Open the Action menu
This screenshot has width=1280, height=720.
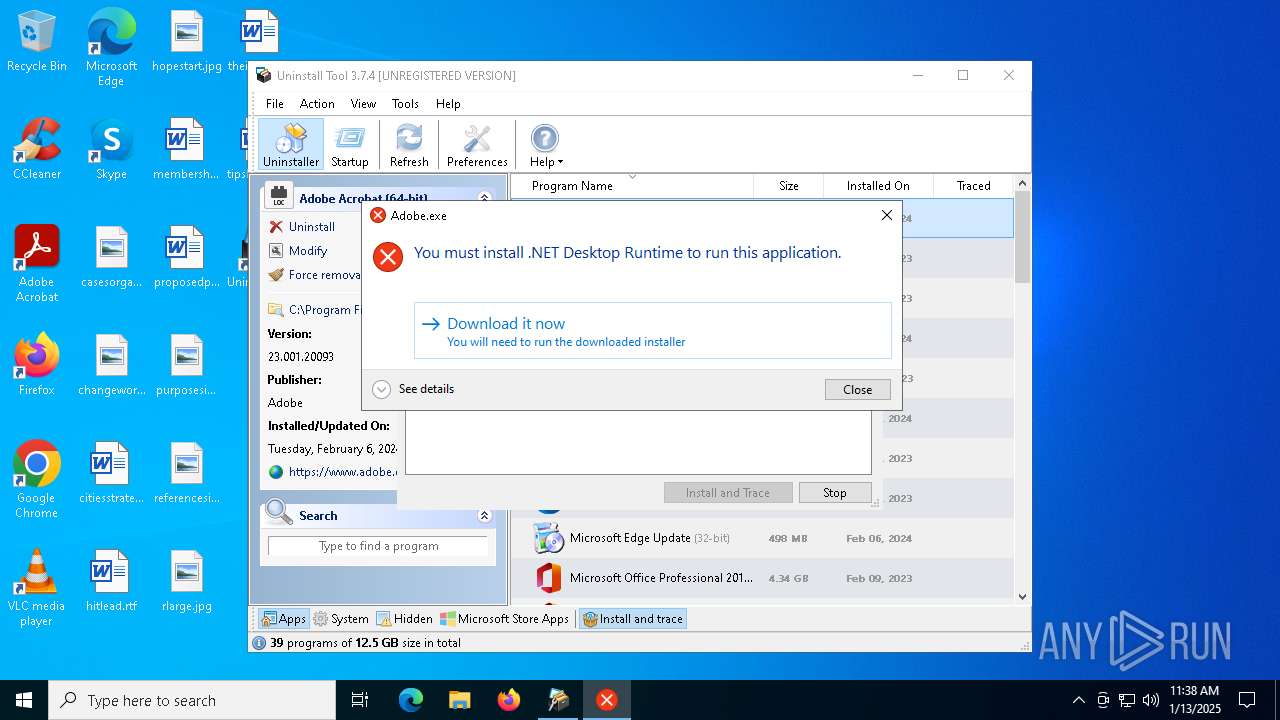tap(317, 104)
